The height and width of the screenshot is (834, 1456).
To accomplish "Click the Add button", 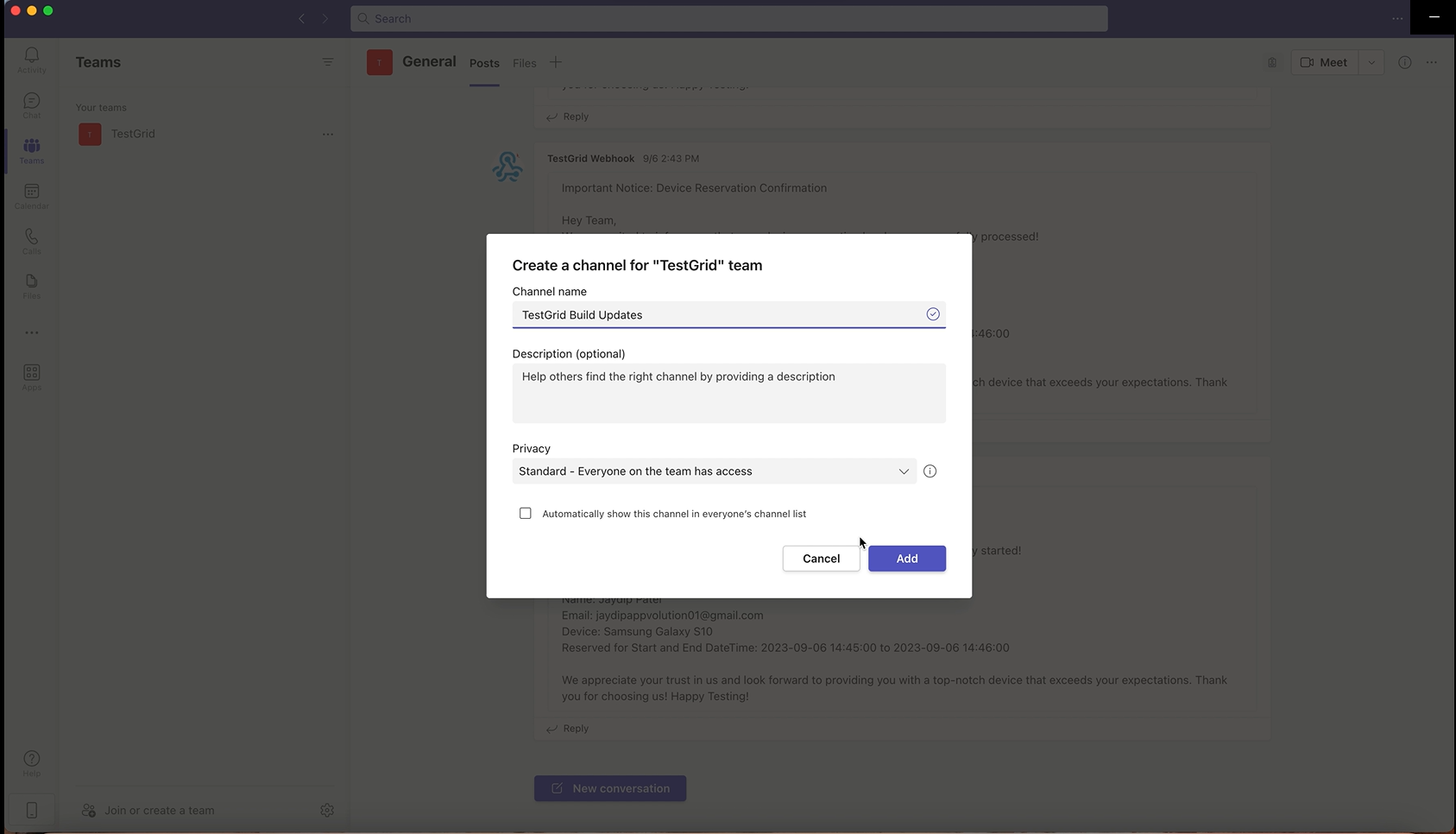I will pos(907,559).
